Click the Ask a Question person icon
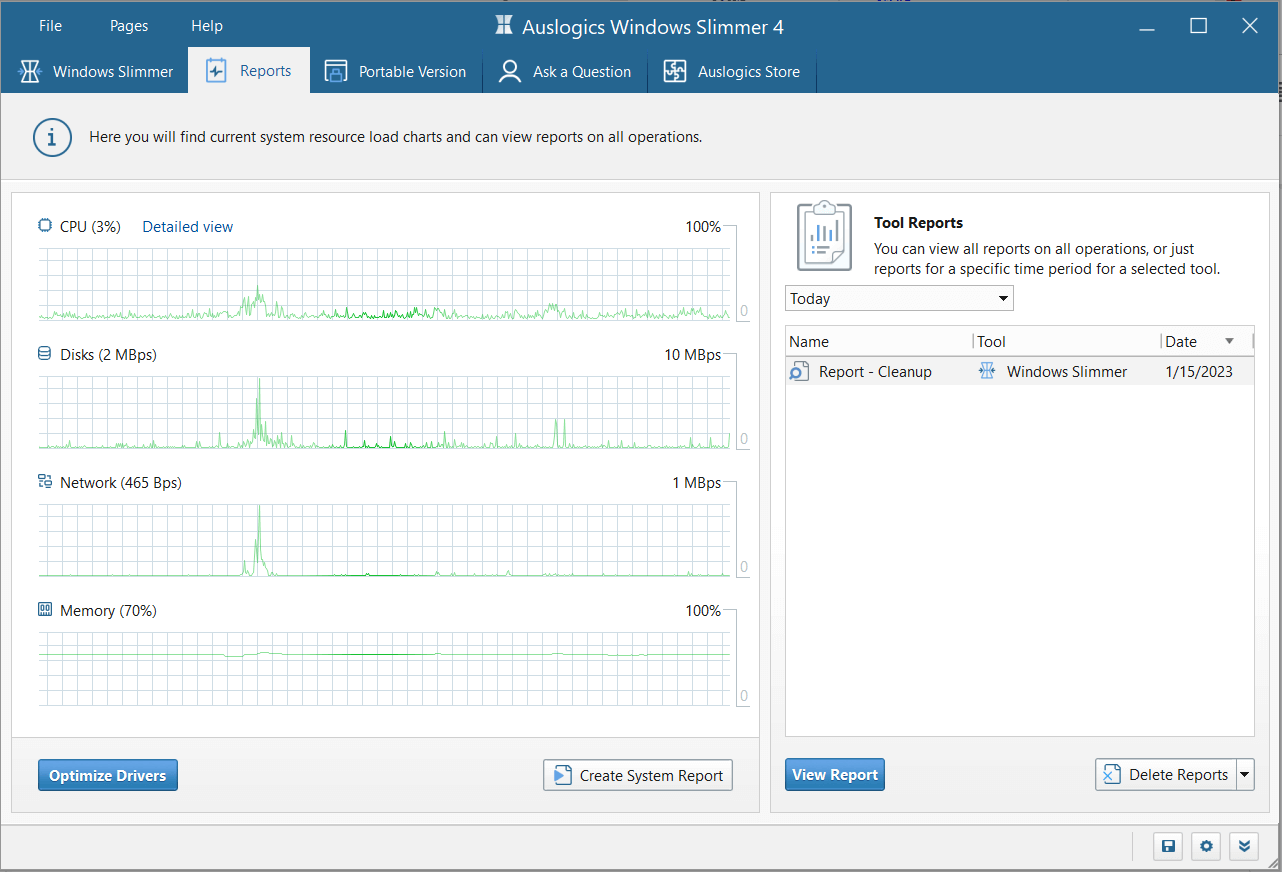Image resolution: width=1282 pixels, height=872 pixels. click(510, 72)
